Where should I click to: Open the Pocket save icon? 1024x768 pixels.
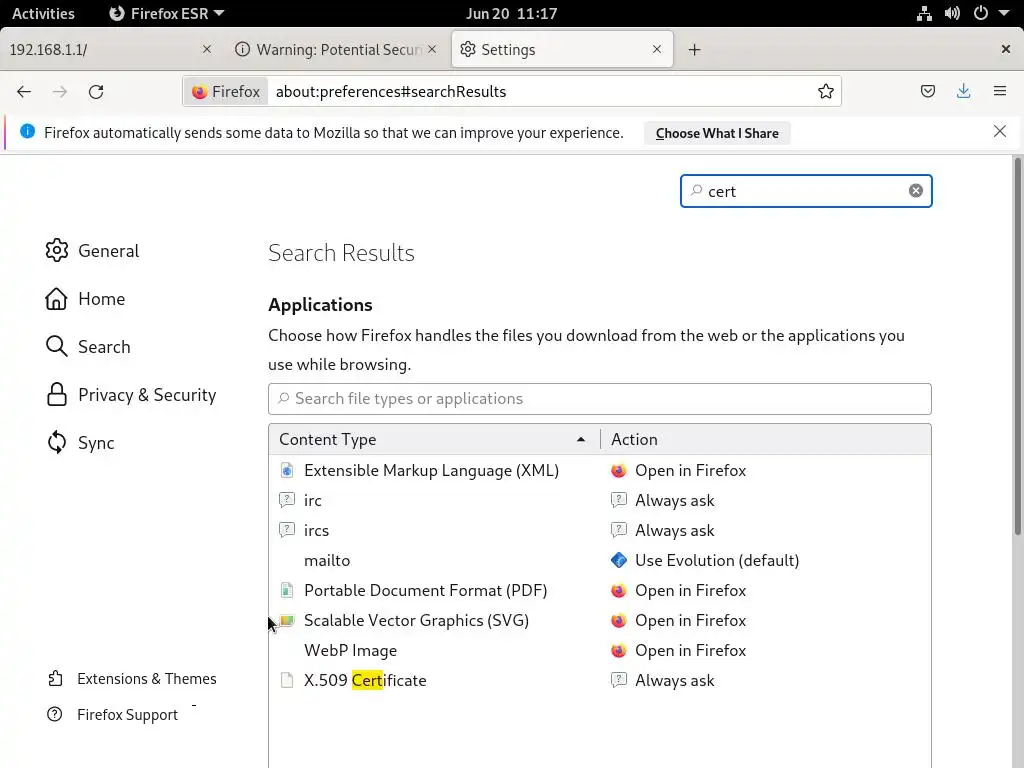(x=928, y=92)
